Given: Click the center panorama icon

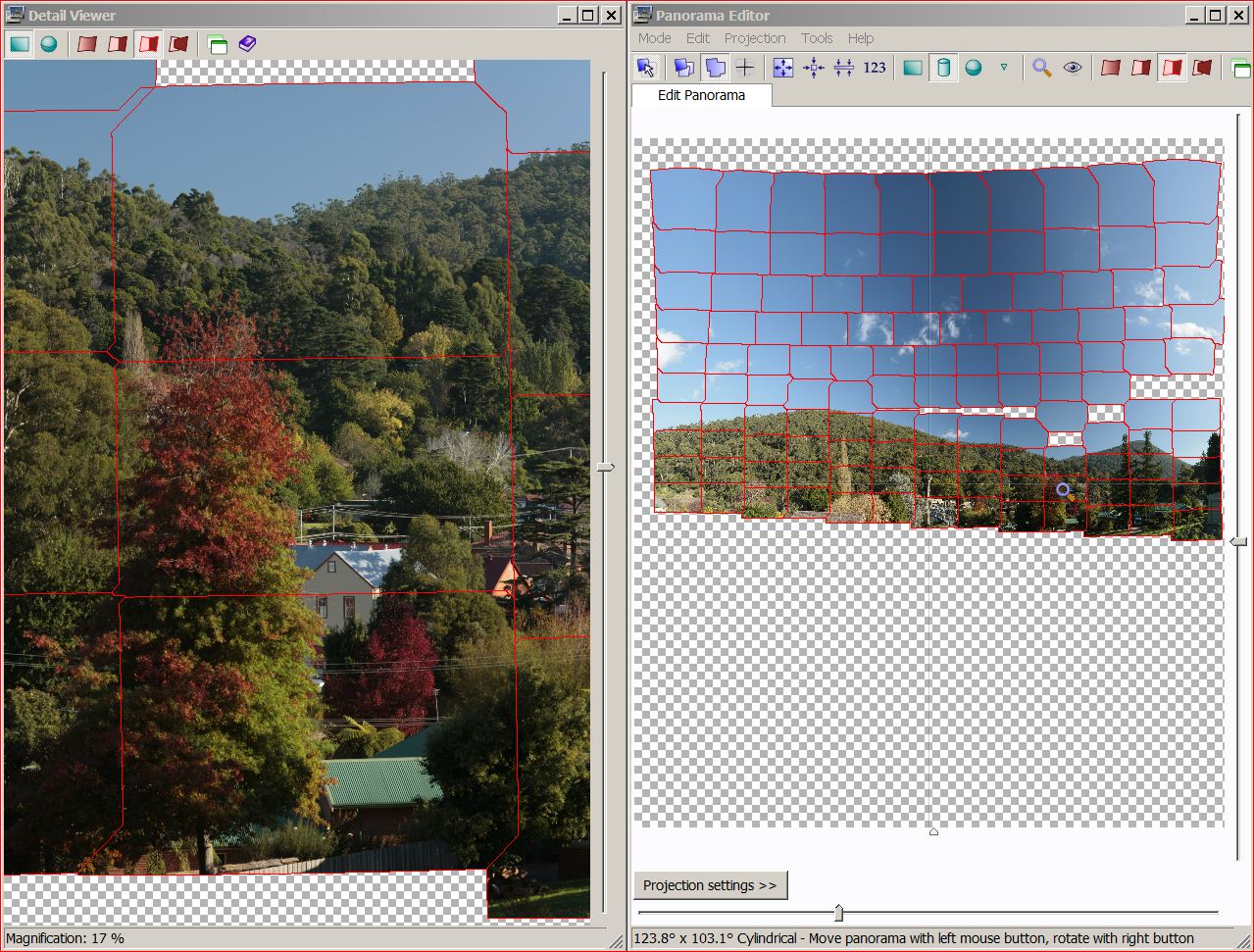Looking at the screenshot, I should pyautogui.click(x=813, y=68).
